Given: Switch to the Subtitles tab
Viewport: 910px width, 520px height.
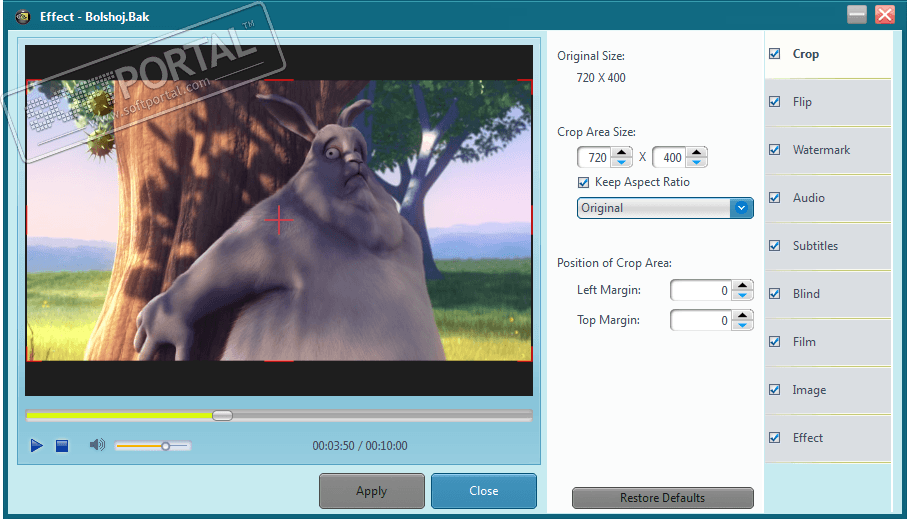Looking at the screenshot, I should pyautogui.click(x=828, y=247).
